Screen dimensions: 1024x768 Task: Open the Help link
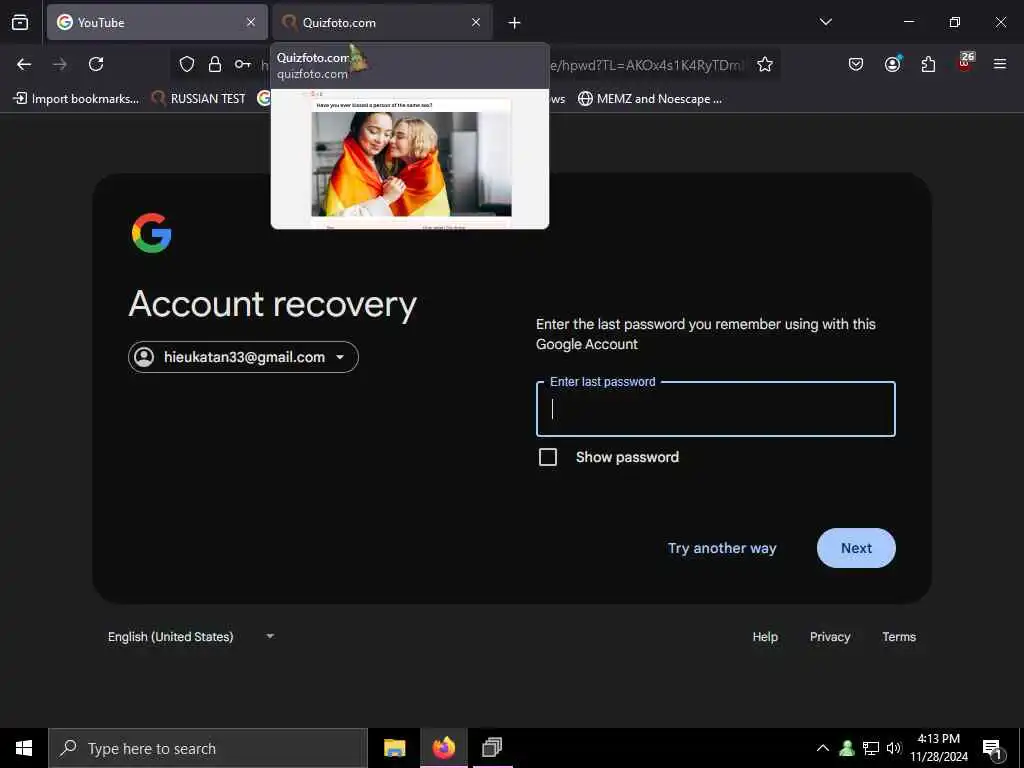point(765,637)
